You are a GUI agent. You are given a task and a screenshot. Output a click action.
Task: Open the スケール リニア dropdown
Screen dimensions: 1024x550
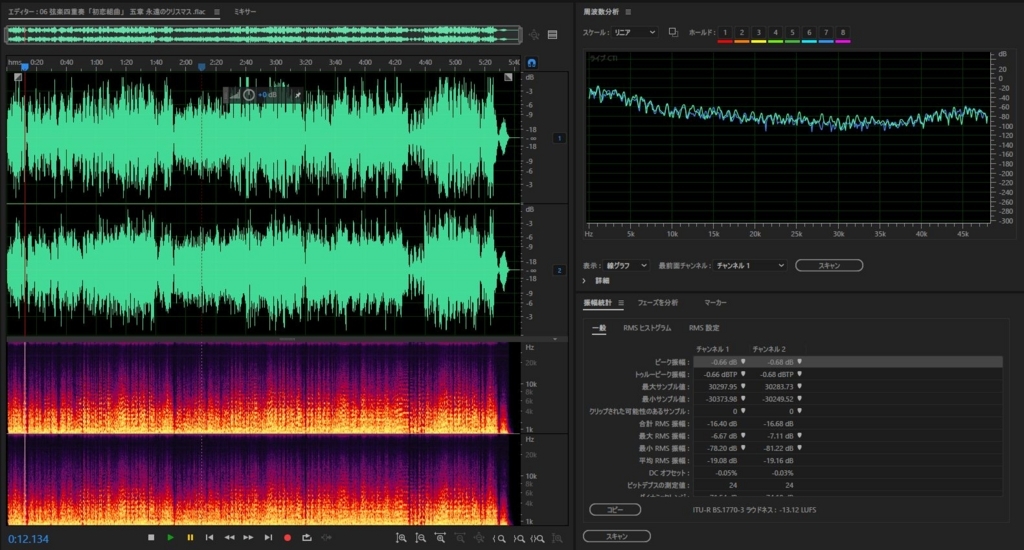(634, 32)
